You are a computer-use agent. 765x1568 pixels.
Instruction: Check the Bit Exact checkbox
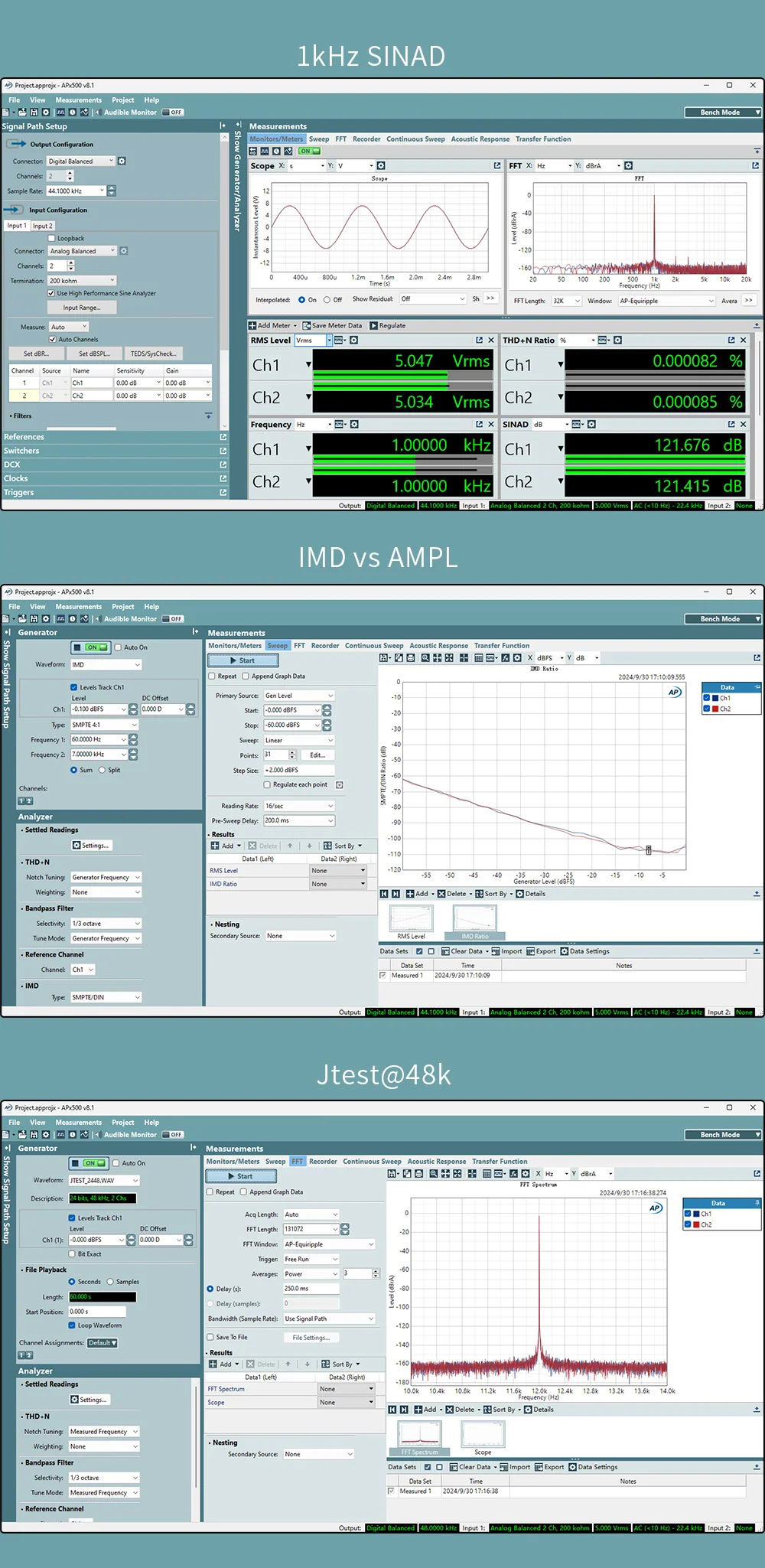tap(72, 1254)
